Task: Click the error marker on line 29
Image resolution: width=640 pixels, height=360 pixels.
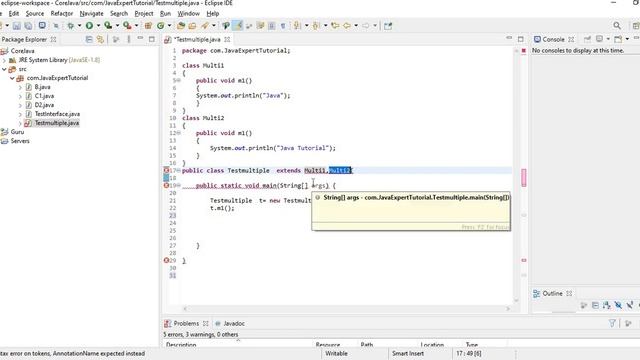Action: tap(166, 260)
